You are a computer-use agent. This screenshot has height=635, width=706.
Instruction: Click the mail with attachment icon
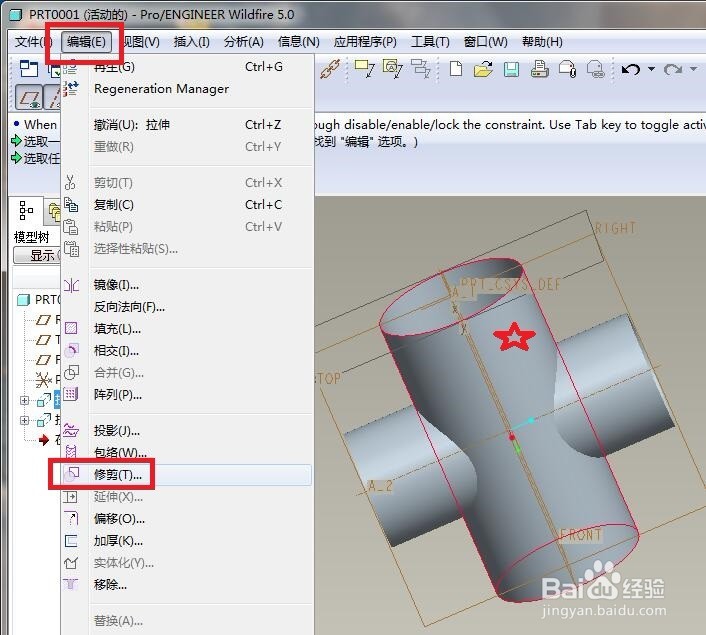pos(567,69)
